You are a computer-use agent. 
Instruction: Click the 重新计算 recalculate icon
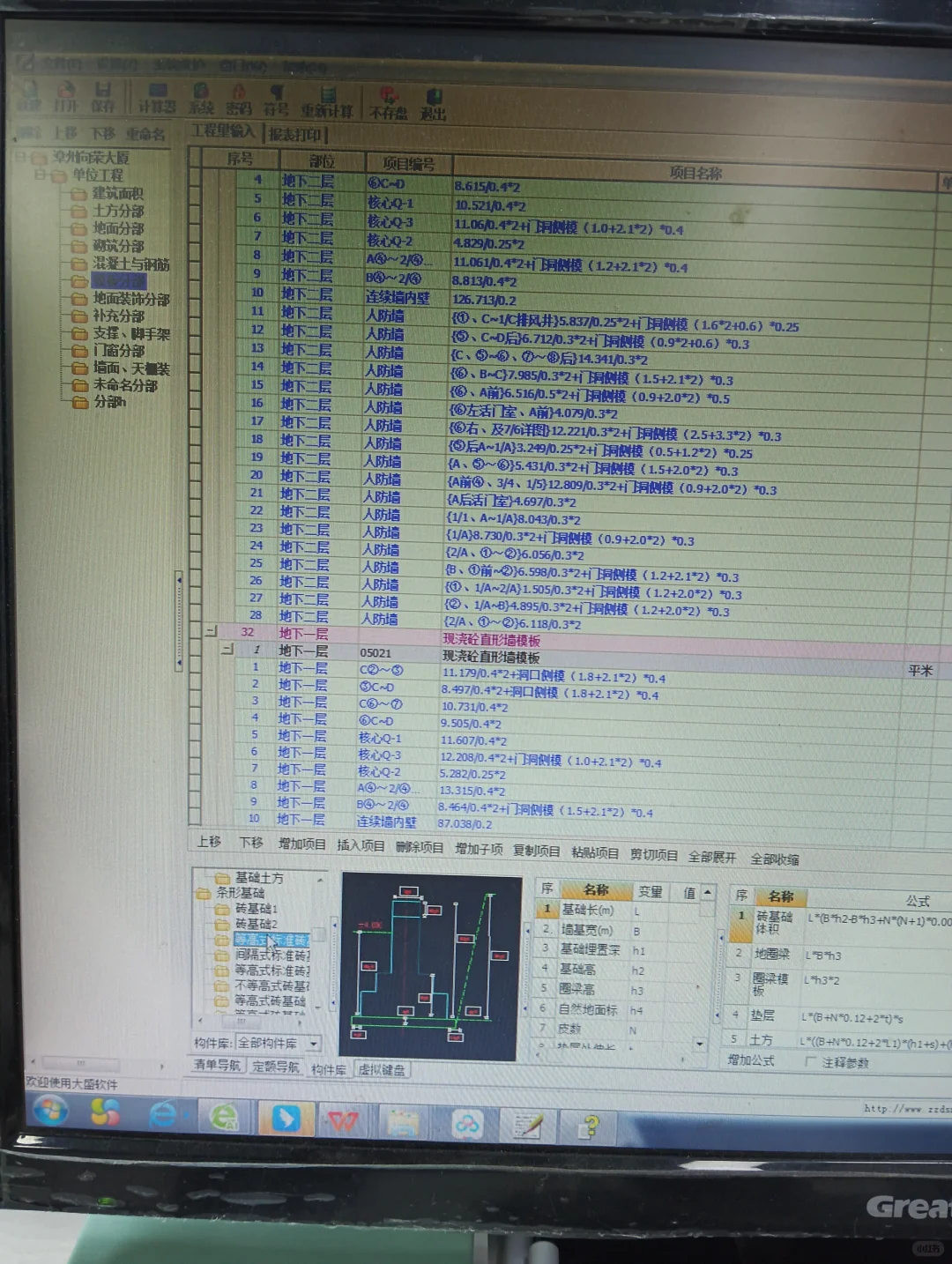click(x=327, y=100)
